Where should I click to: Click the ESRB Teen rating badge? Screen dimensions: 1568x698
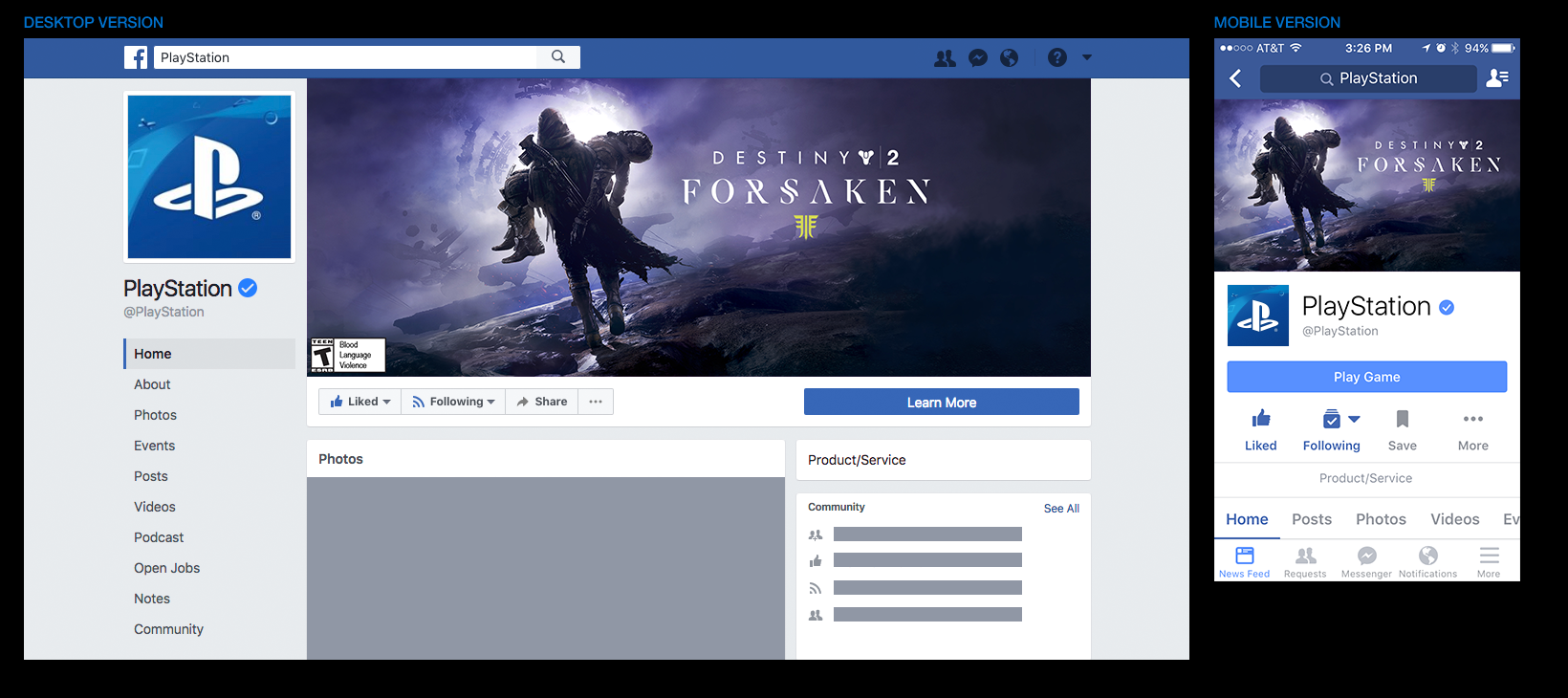tap(348, 355)
